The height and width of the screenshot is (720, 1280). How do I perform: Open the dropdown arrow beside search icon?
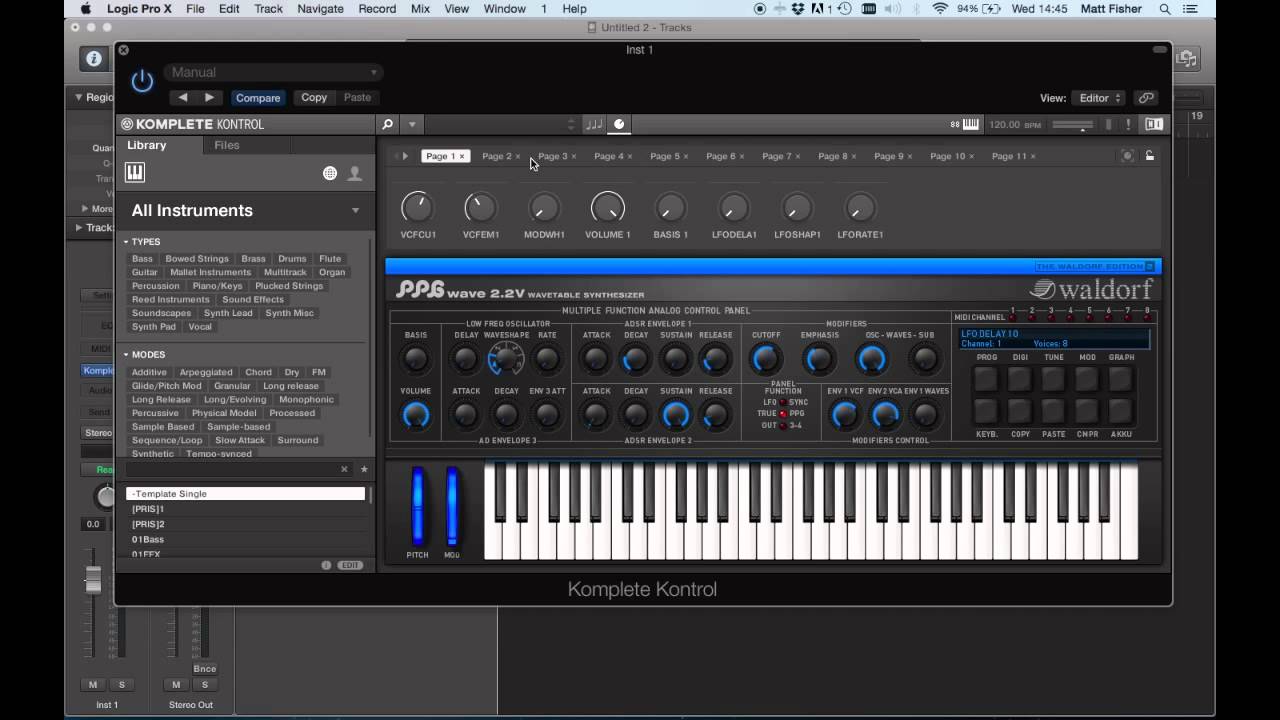pos(412,125)
